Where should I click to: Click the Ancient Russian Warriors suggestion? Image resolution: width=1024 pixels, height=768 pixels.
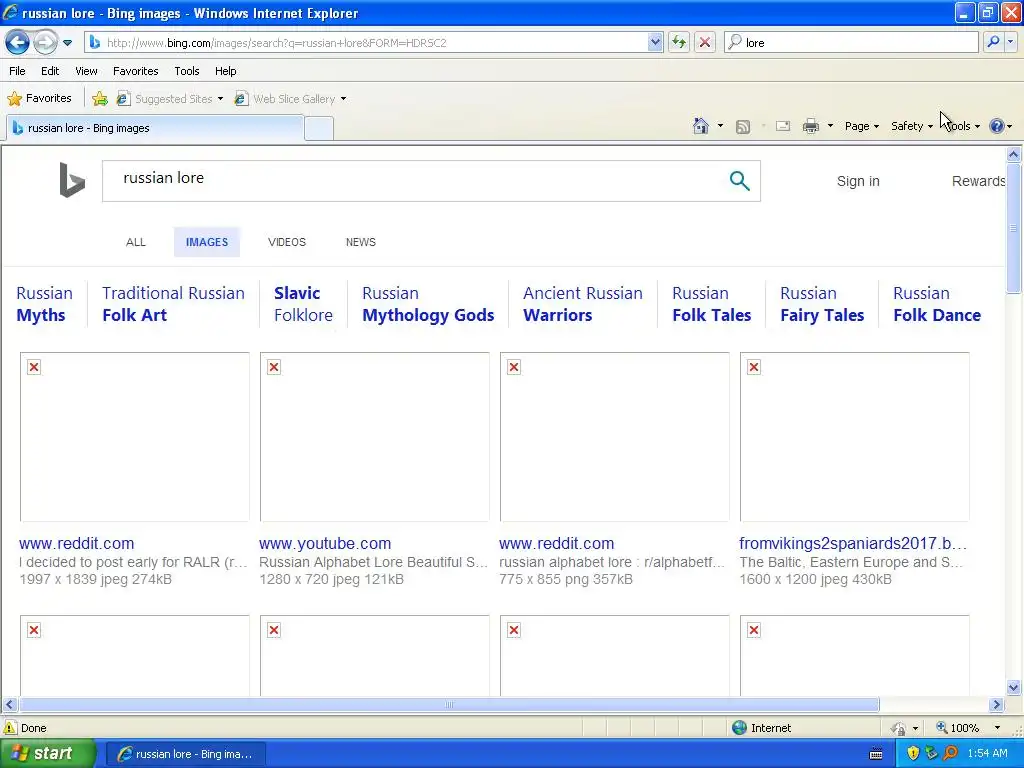click(583, 304)
